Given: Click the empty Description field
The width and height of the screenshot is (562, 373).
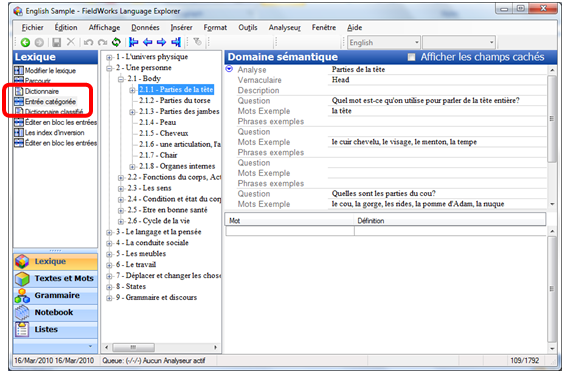Looking at the screenshot, I should tap(437, 91).
